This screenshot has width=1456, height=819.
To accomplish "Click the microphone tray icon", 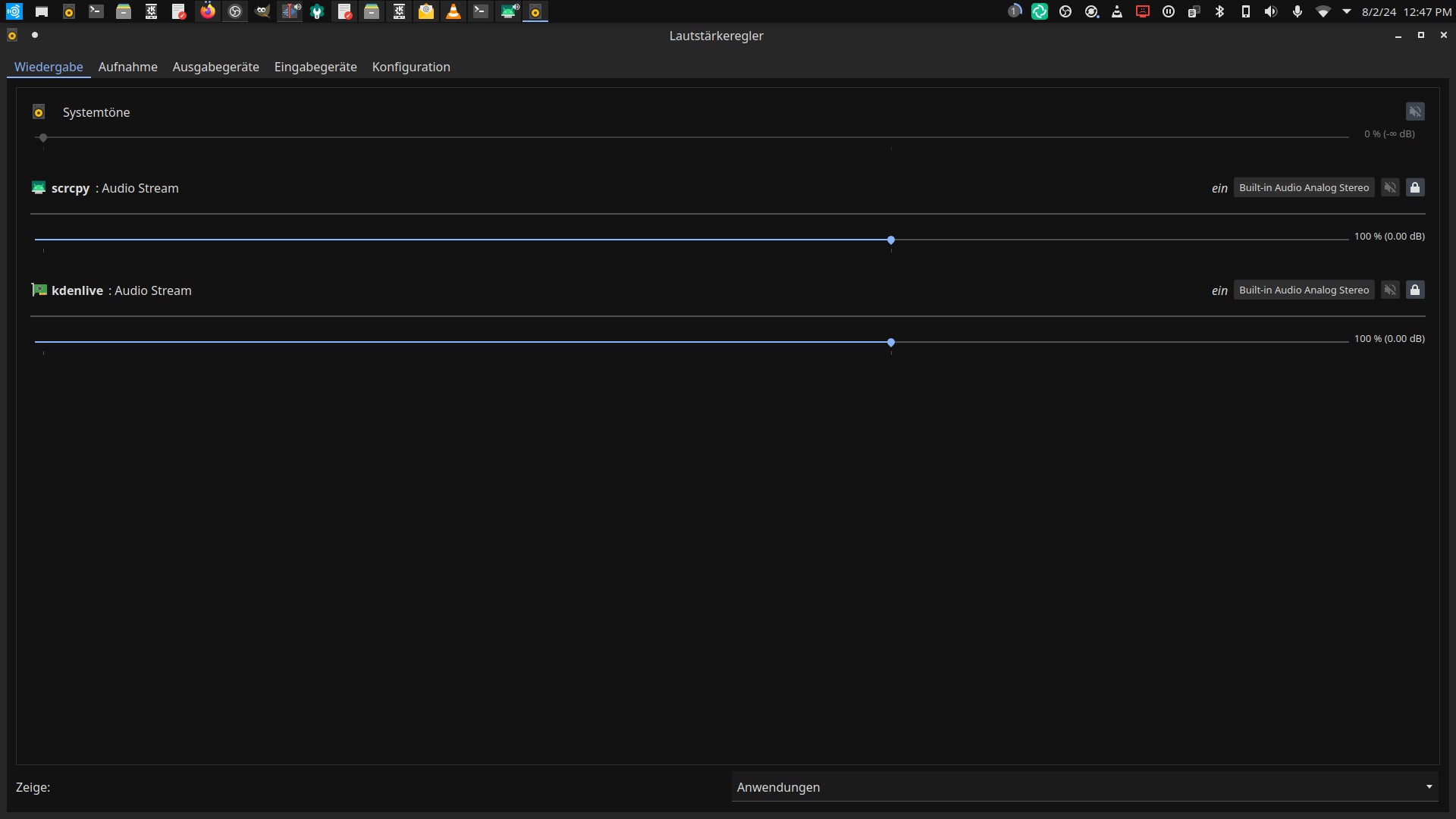I will pyautogui.click(x=1297, y=11).
